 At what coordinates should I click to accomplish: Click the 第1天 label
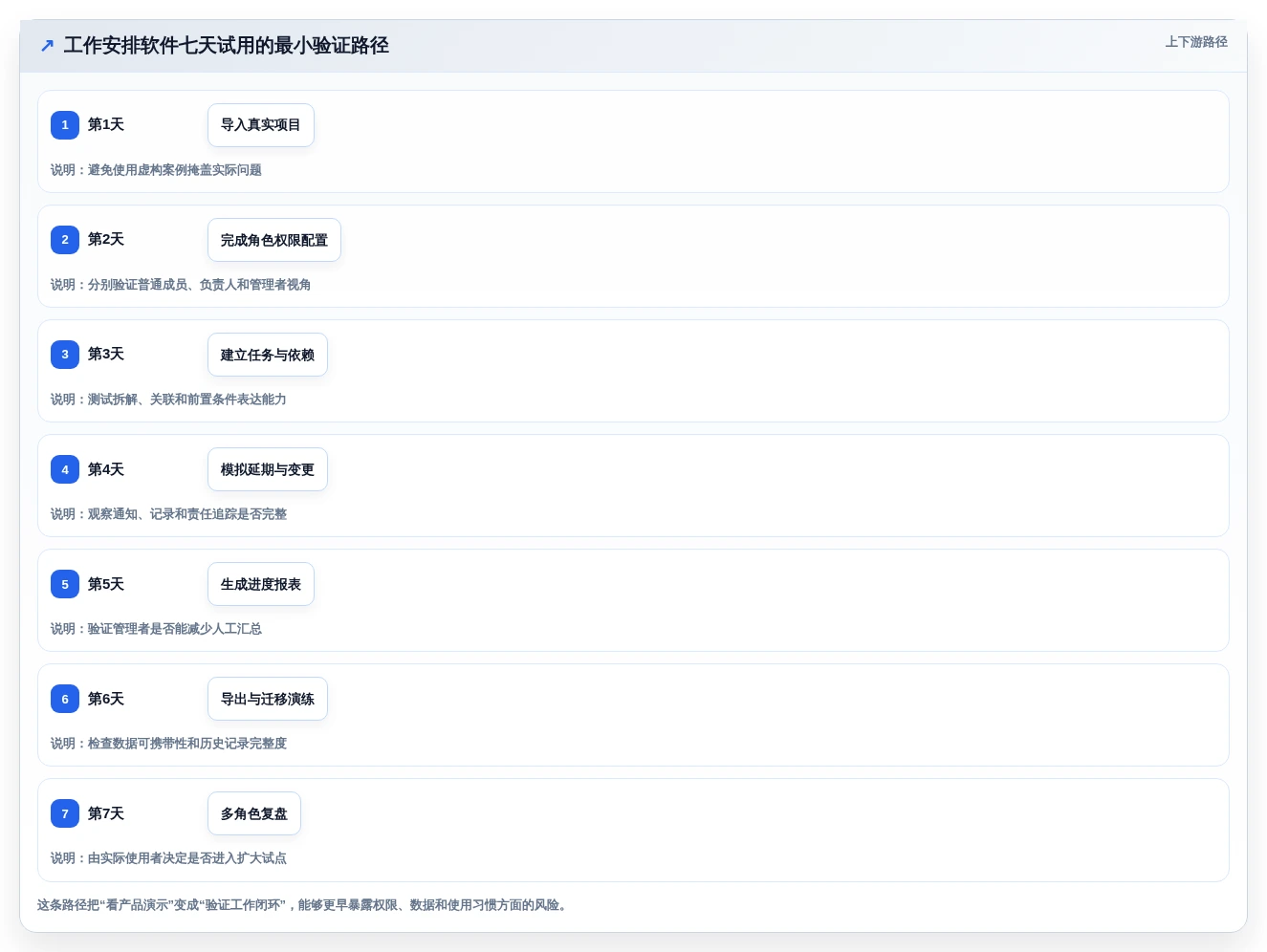(106, 124)
